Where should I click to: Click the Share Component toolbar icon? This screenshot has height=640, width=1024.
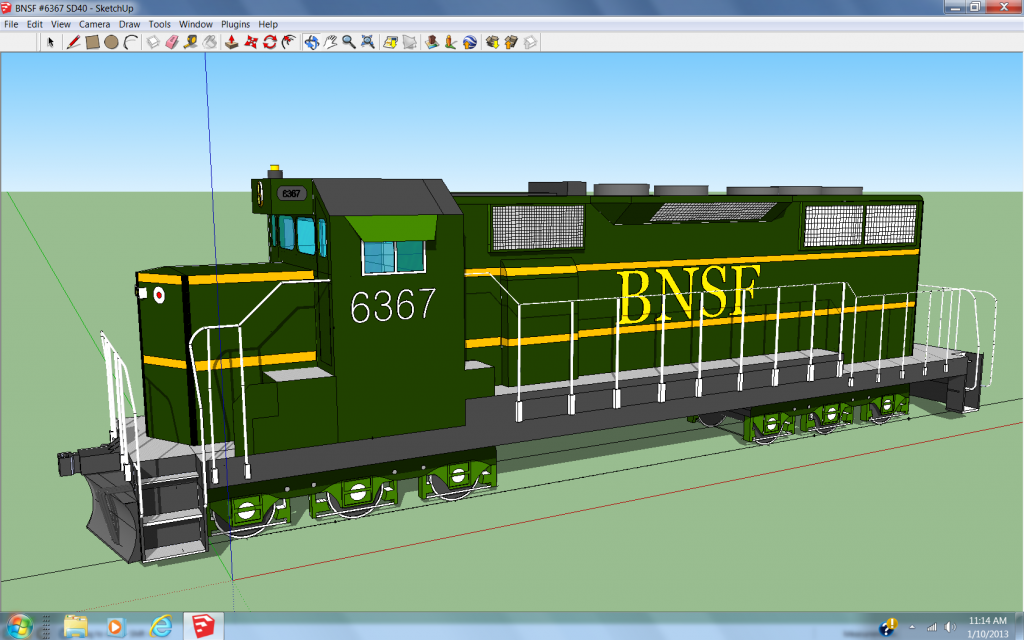[530, 42]
